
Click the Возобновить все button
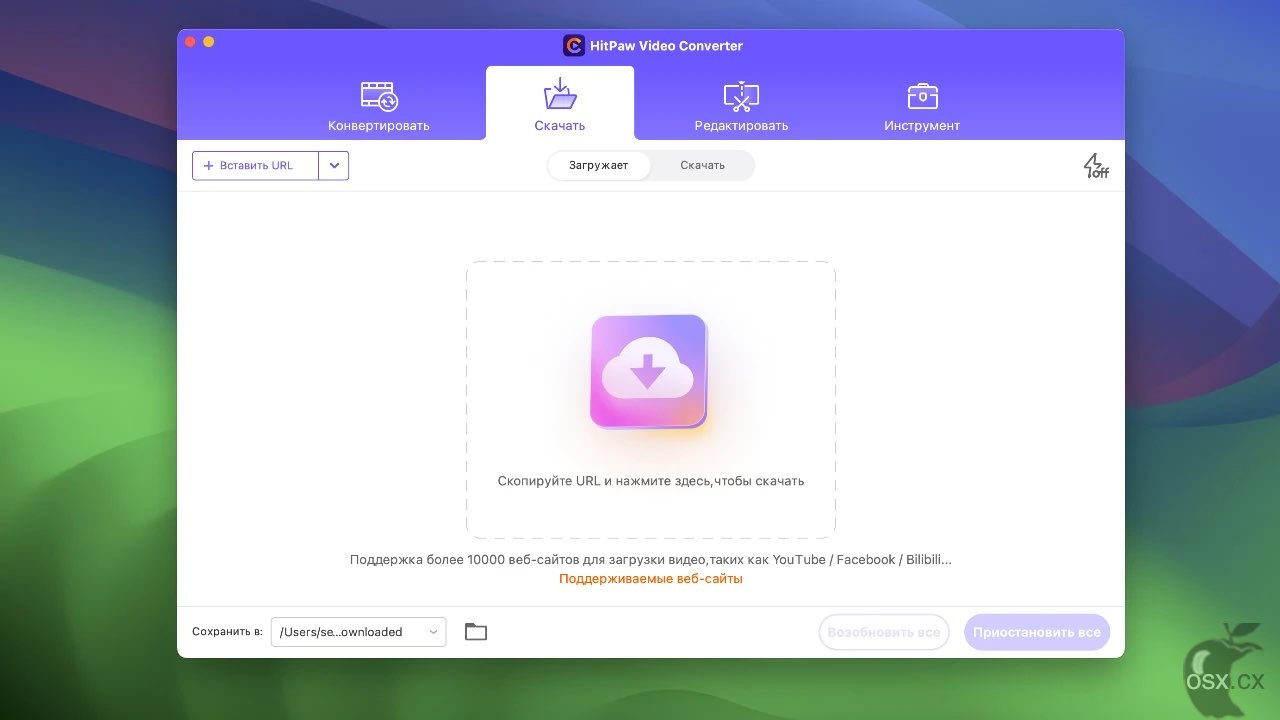884,632
